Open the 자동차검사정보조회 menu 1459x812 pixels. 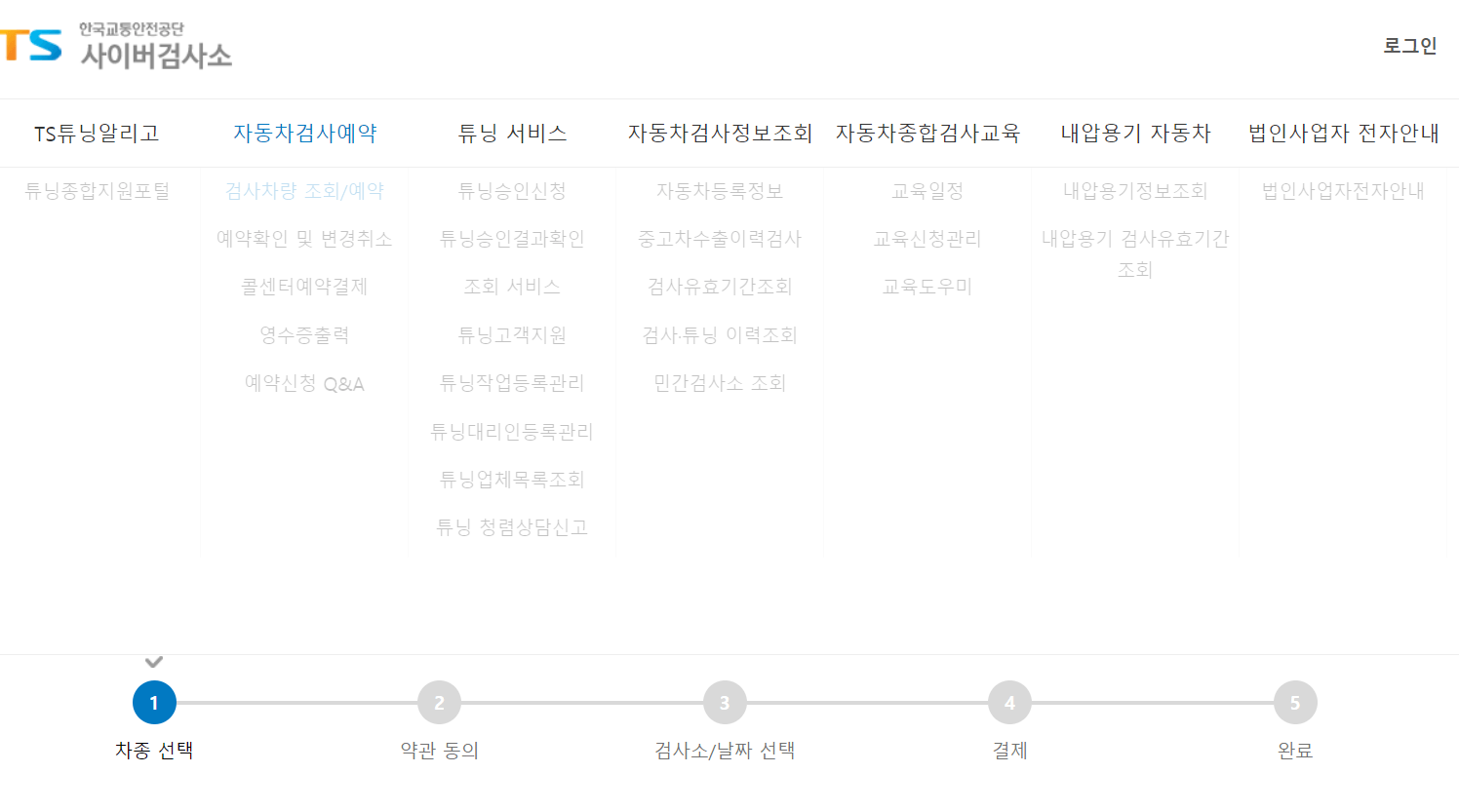(719, 133)
